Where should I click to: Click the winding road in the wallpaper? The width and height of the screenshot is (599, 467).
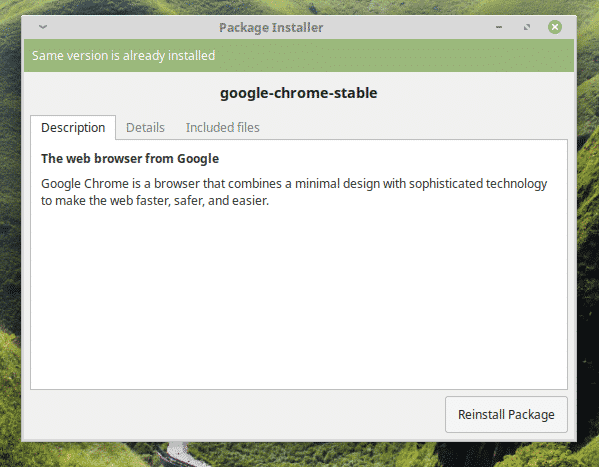coord(180,455)
